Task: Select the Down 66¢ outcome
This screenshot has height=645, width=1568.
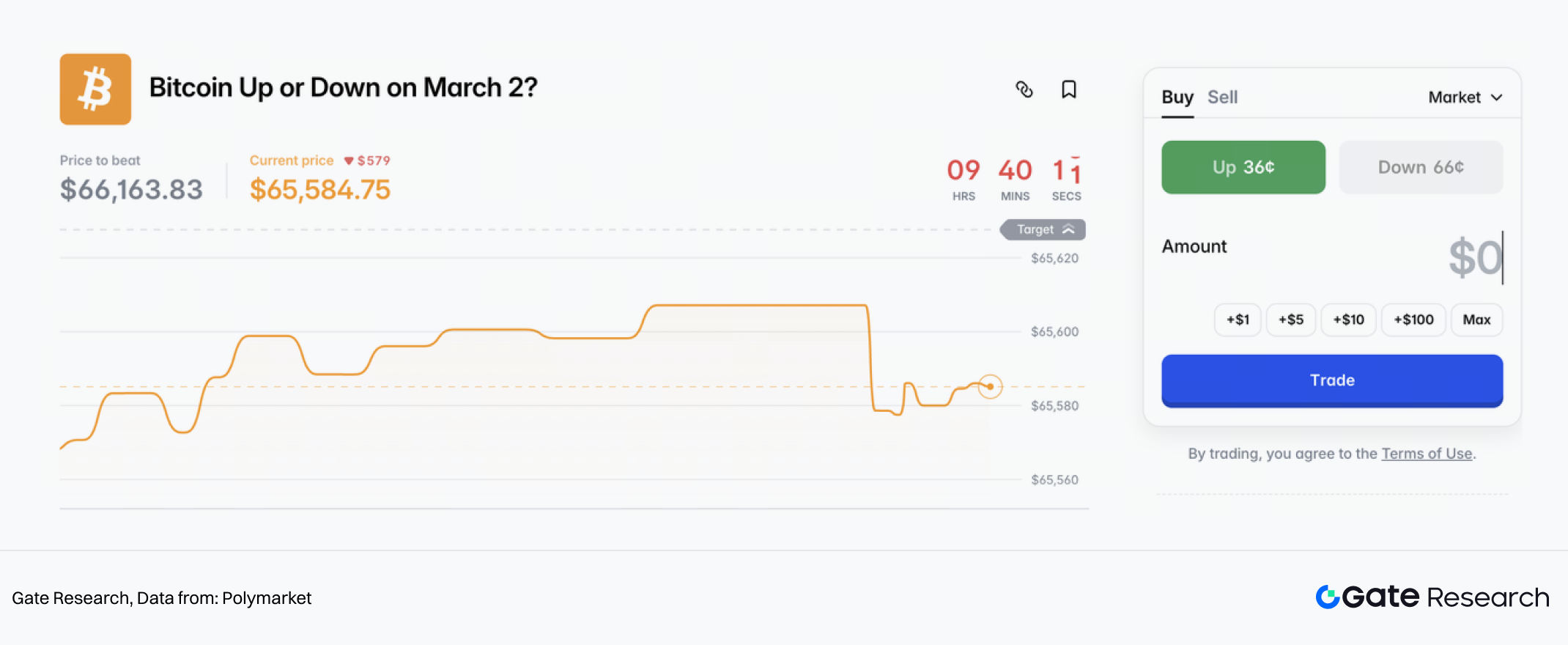Action: pos(1420,167)
